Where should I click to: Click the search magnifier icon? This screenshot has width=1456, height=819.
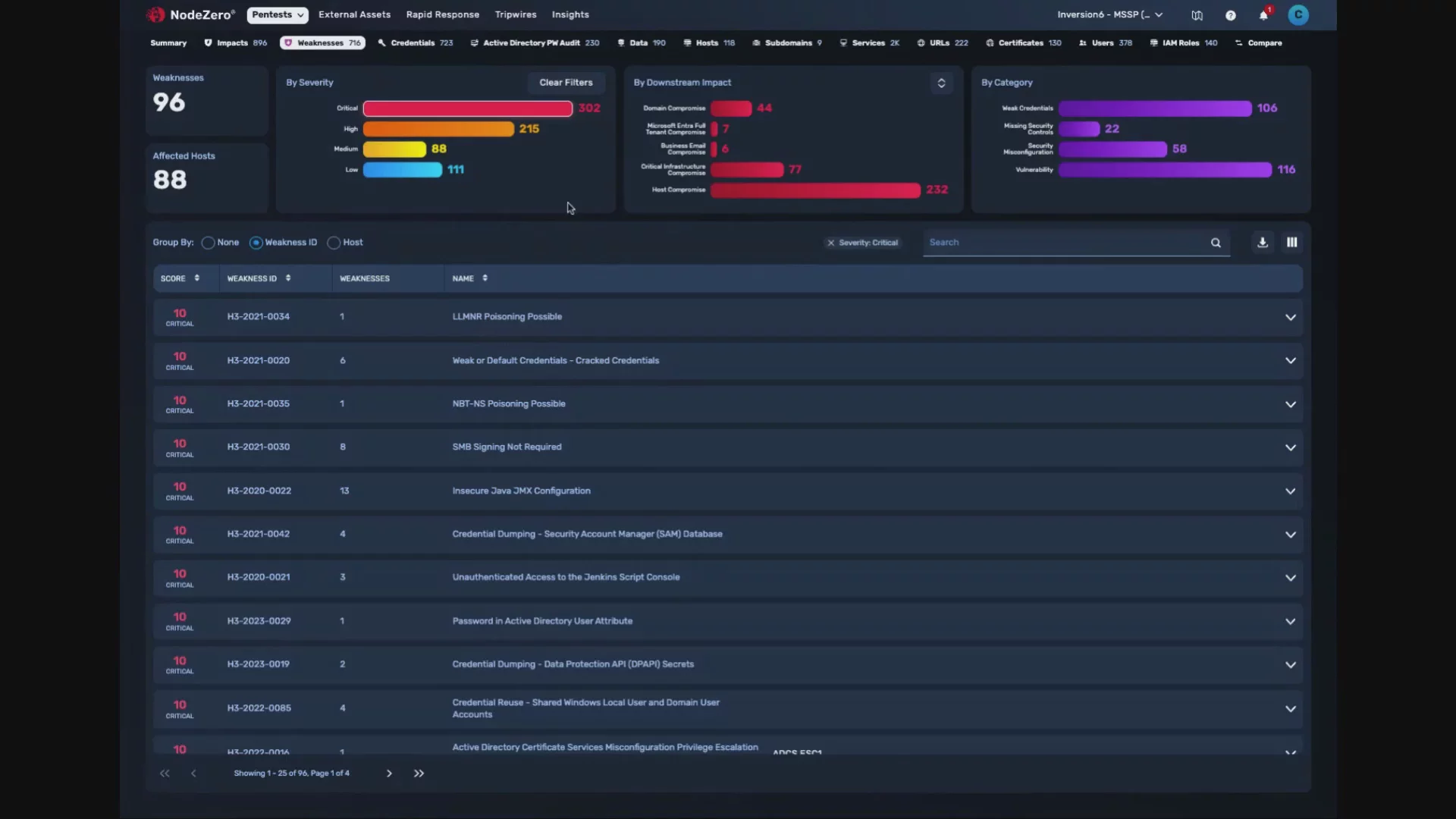[x=1216, y=243]
